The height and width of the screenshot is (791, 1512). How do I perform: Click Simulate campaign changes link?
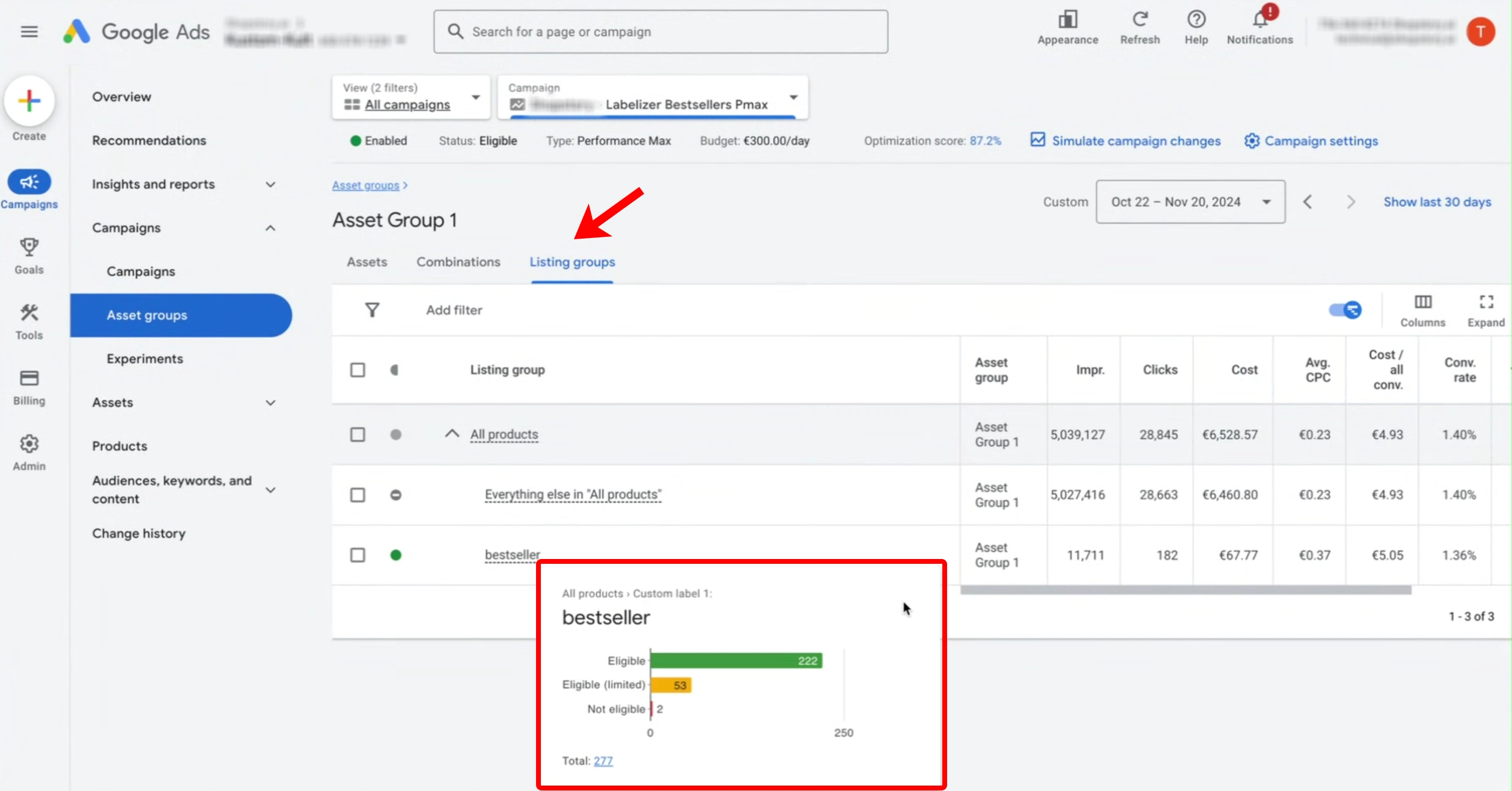pos(1126,141)
